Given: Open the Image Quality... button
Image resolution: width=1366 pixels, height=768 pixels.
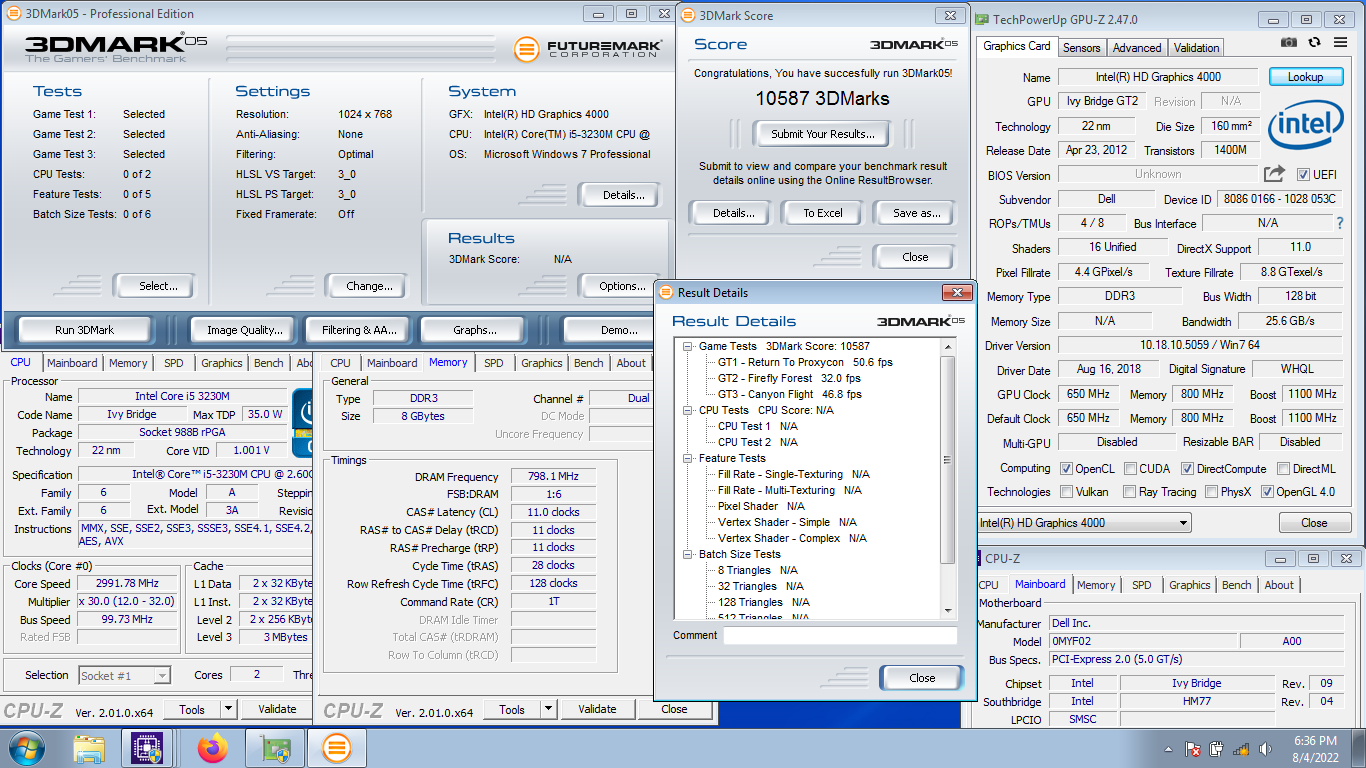Looking at the screenshot, I should [244, 330].
